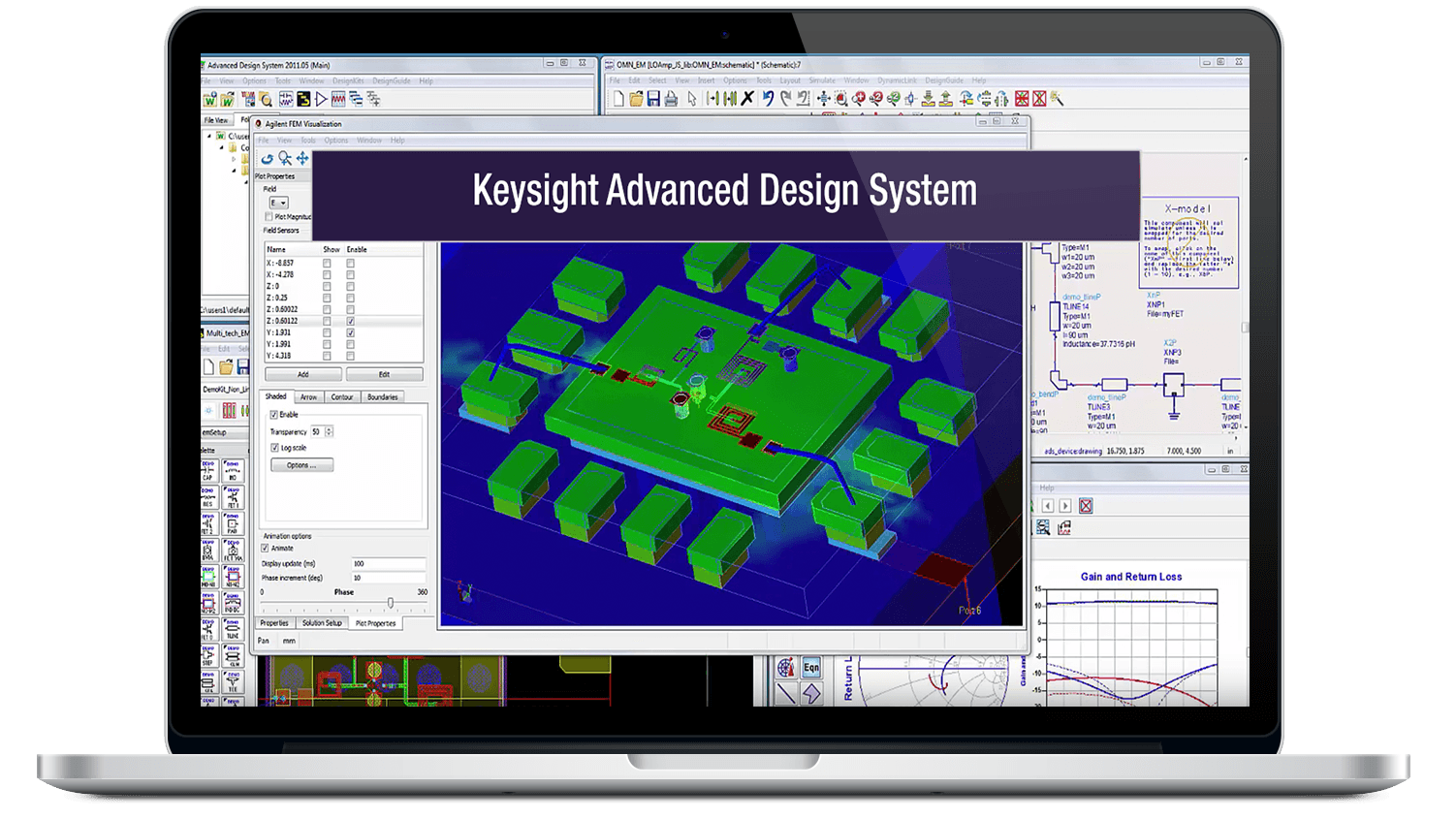Image resolution: width=1456 pixels, height=819 pixels.
Task: Collapse the C:\users workspace tree node
Action: click(x=209, y=137)
